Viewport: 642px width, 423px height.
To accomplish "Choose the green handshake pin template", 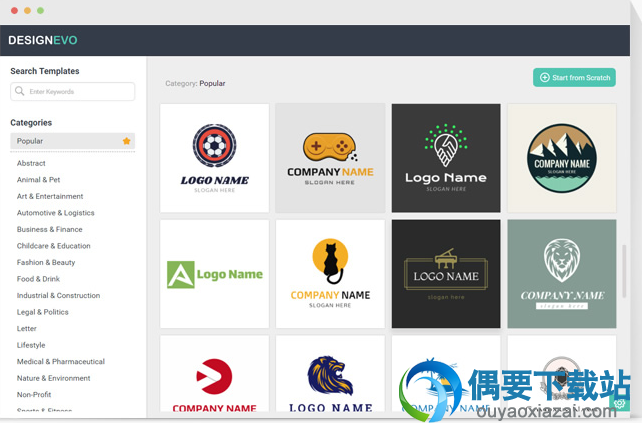I will (446, 158).
